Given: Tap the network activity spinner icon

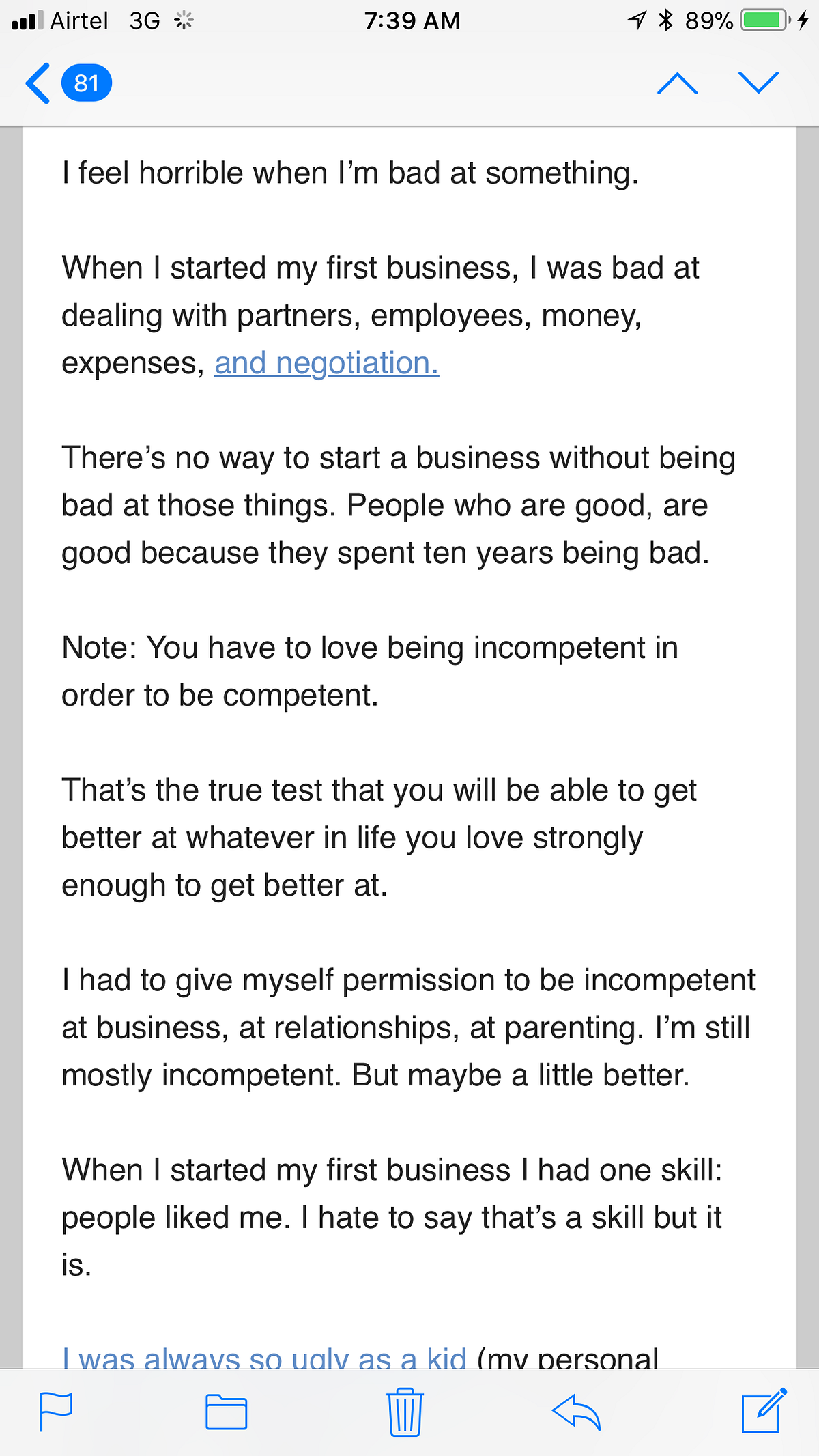Looking at the screenshot, I should tap(184, 21).
